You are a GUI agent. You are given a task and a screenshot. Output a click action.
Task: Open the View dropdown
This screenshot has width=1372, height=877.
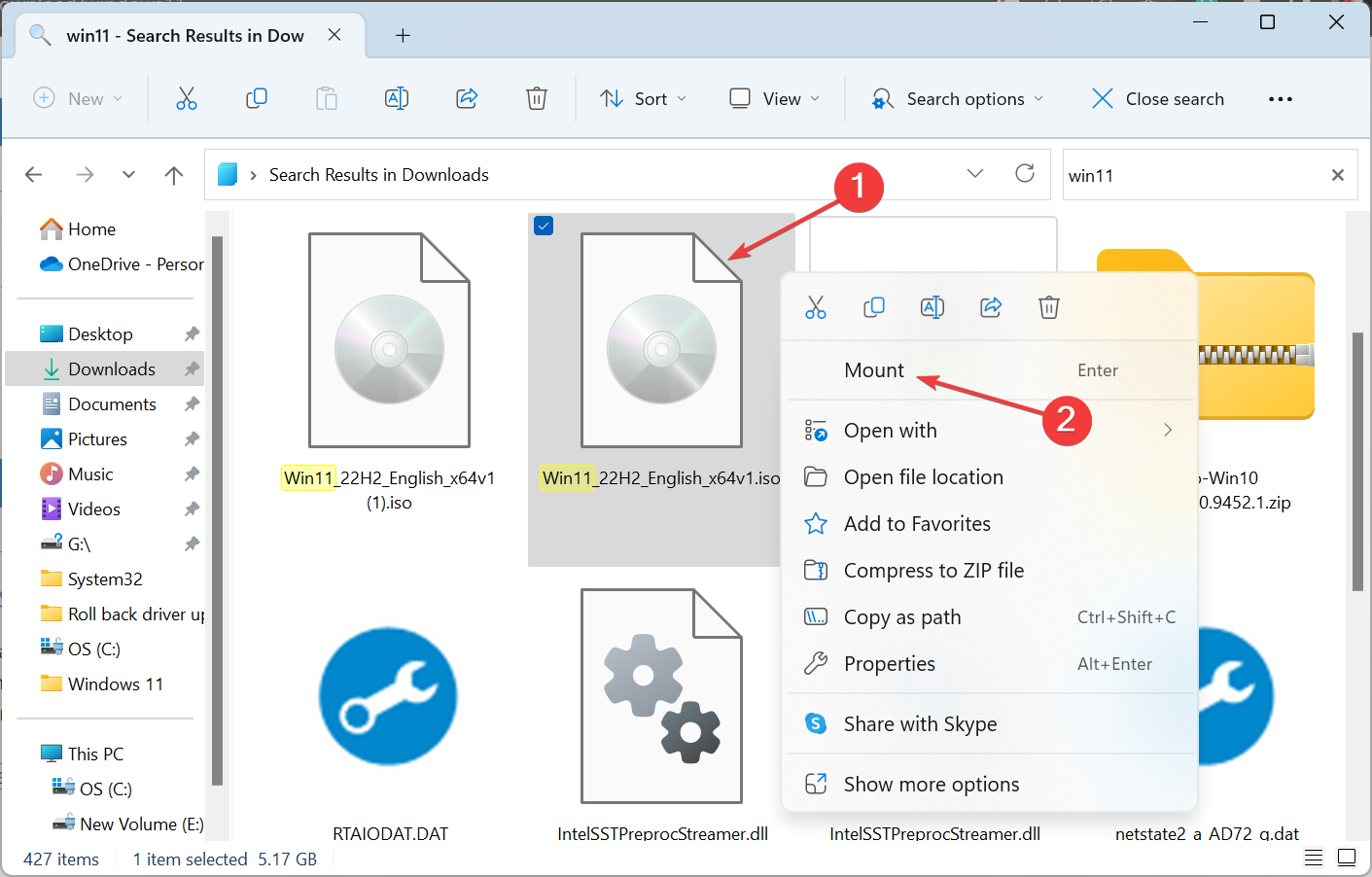[x=774, y=98]
